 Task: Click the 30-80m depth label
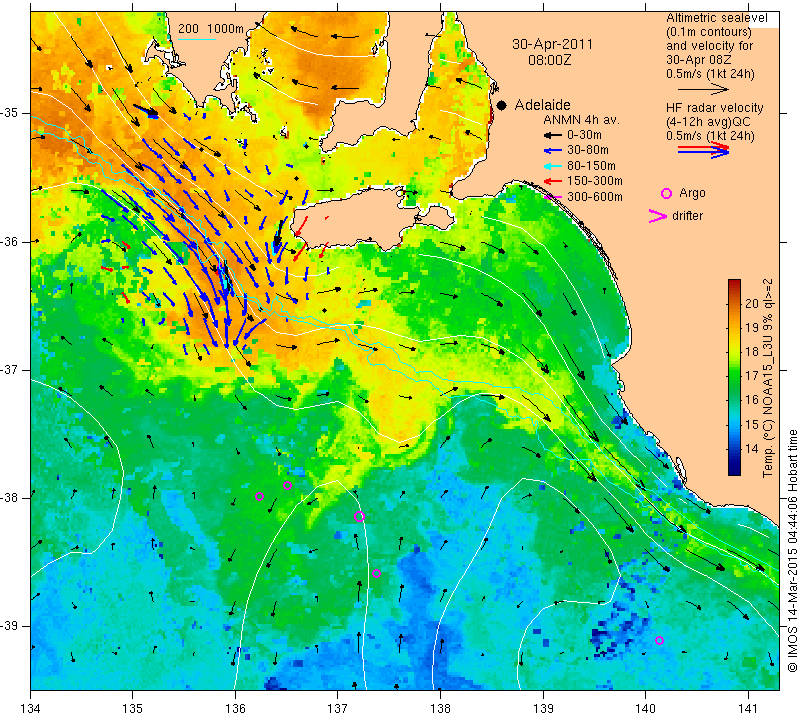point(587,151)
